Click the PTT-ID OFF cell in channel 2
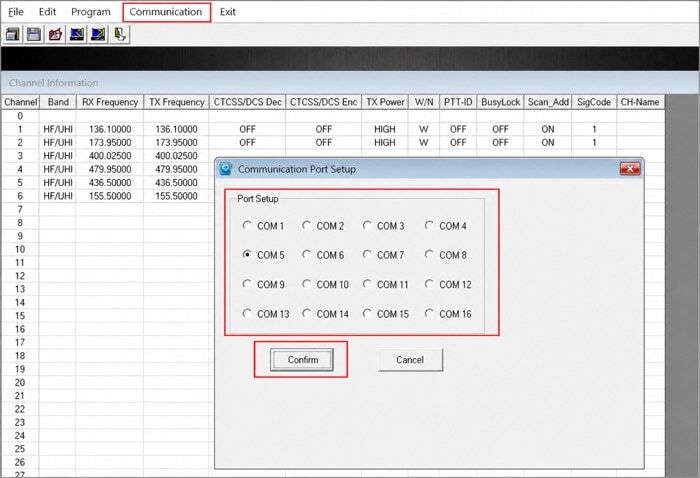This screenshot has height=478, width=700. point(458,142)
